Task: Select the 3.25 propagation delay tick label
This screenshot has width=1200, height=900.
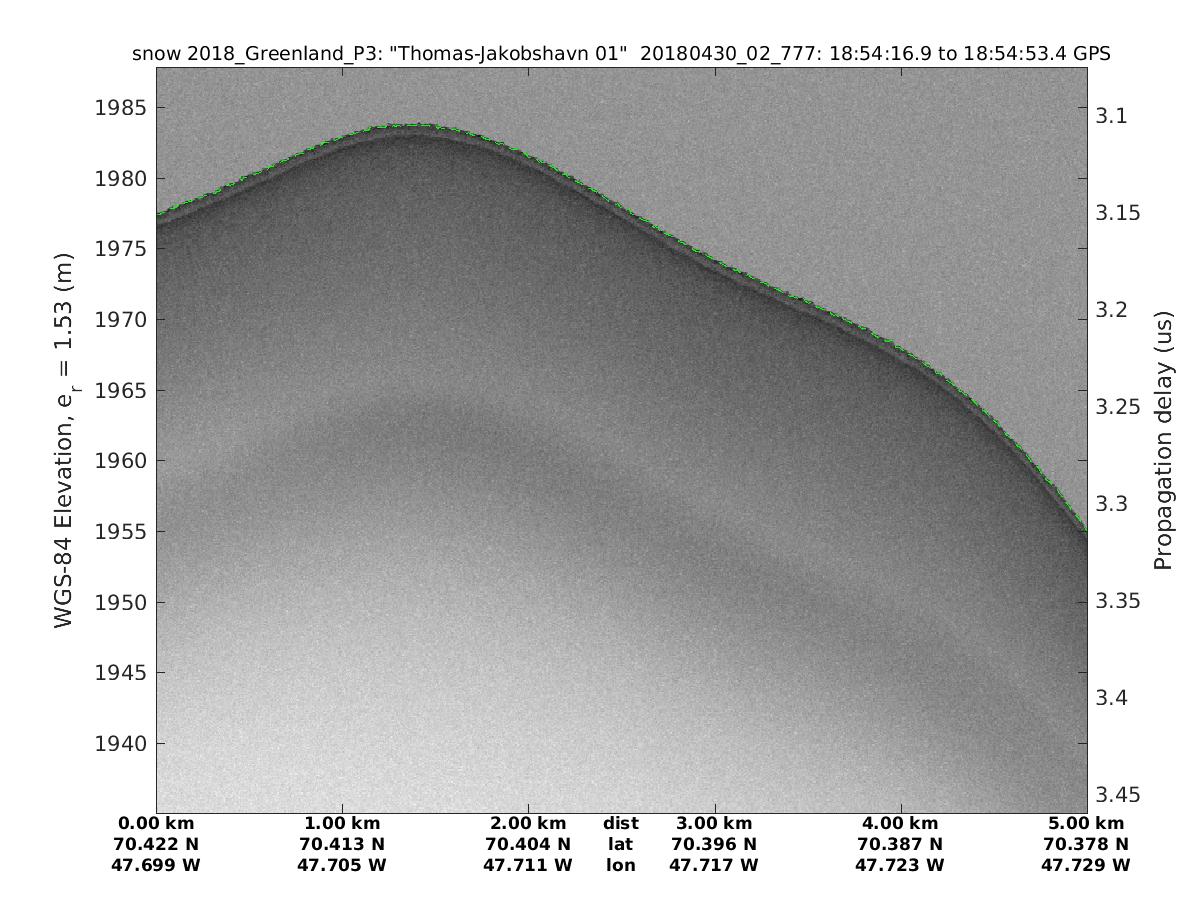Action: [1117, 407]
